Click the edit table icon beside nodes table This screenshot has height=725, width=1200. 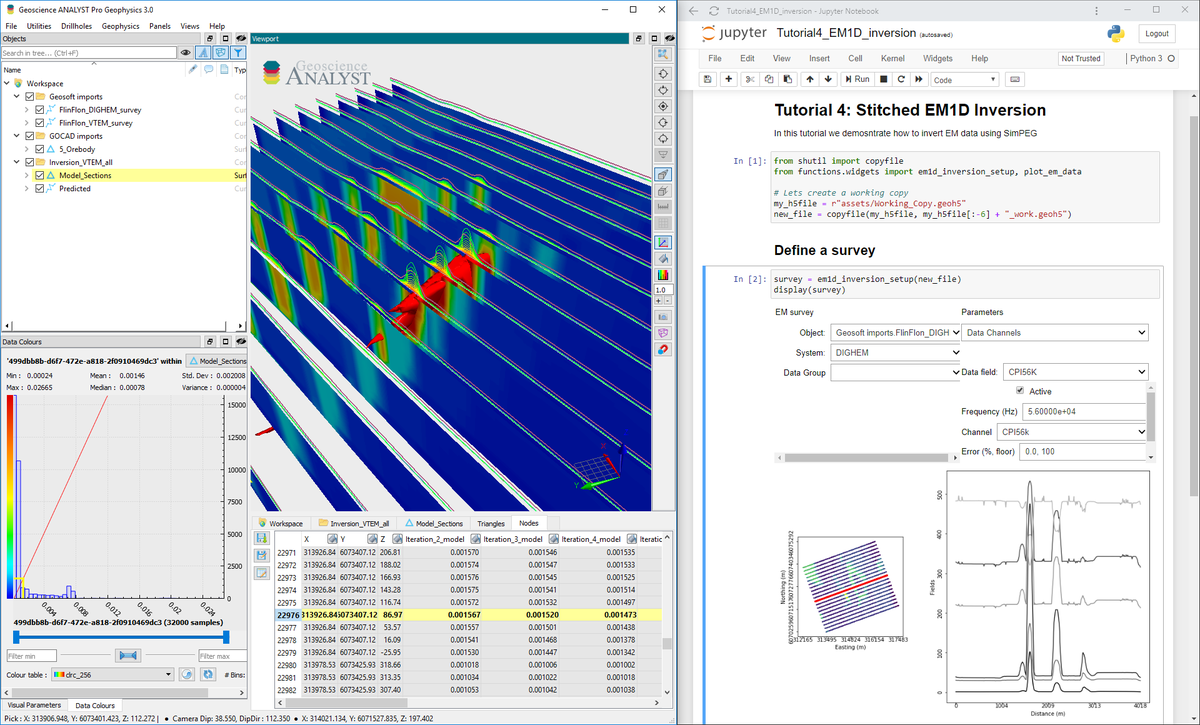262,572
